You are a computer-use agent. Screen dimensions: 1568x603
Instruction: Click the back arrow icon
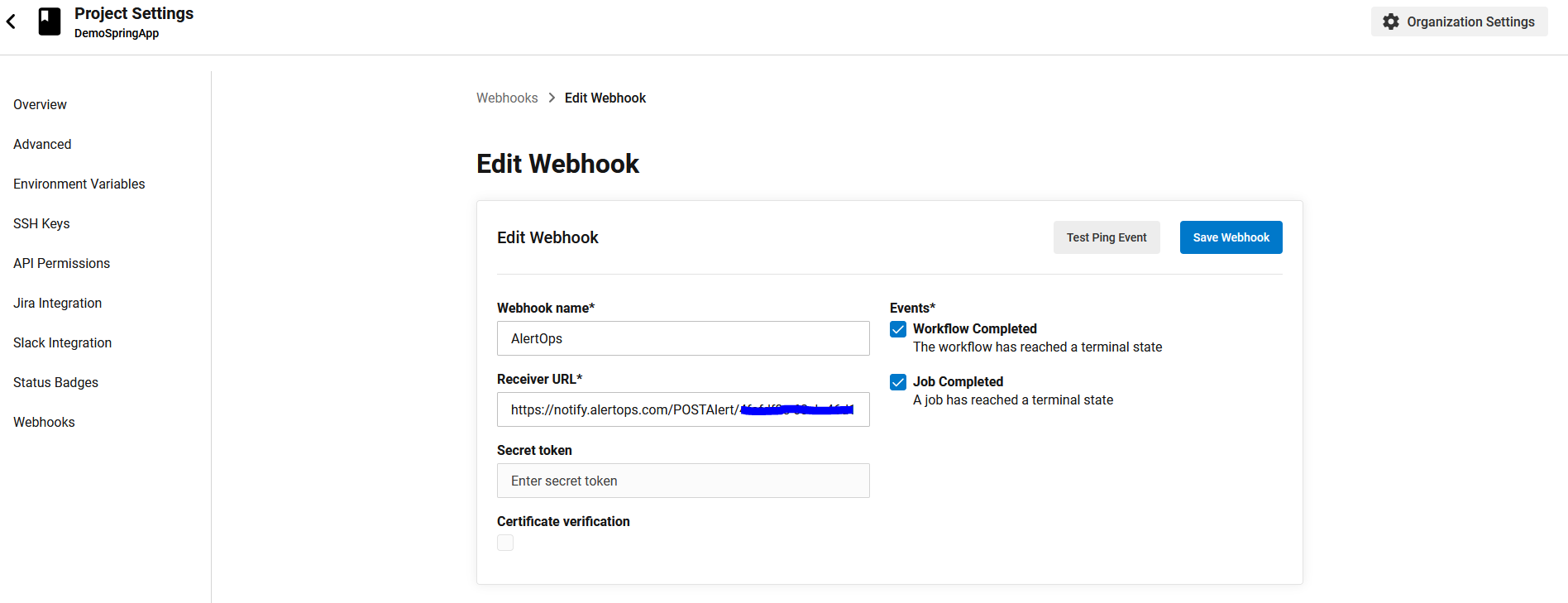click(11, 21)
